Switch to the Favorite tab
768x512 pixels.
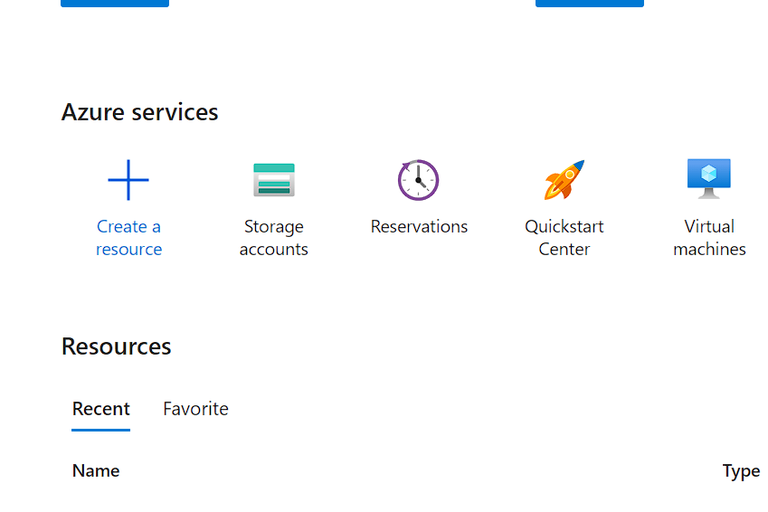coord(195,409)
